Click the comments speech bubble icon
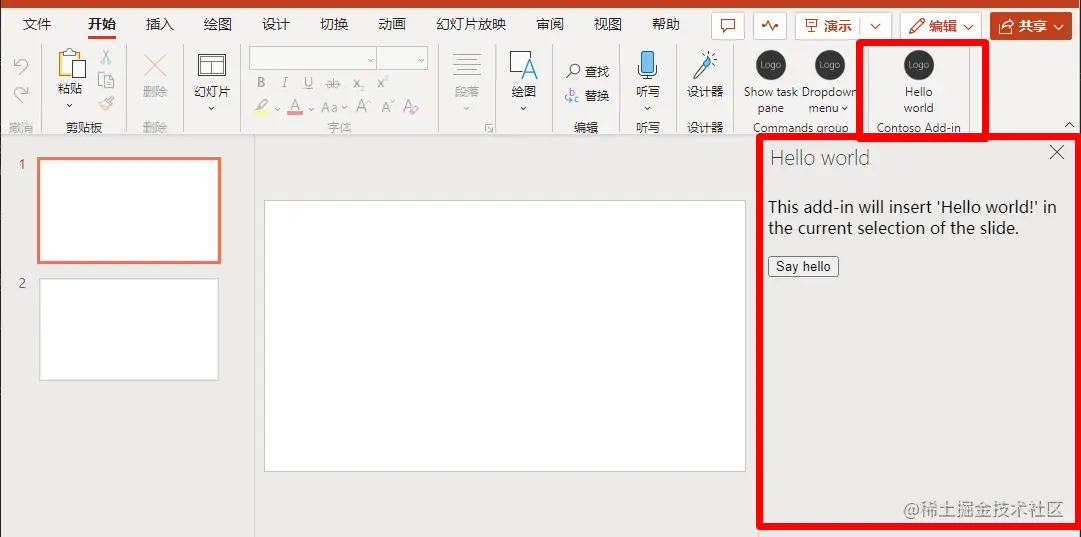Image resolution: width=1081 pixels, height=537 pixels. [728, 26]
